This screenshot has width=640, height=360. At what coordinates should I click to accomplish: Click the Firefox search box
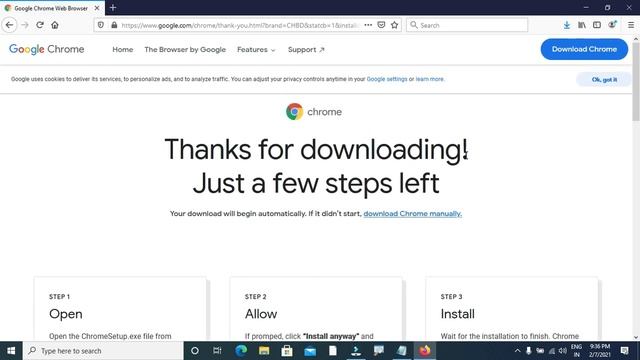467,25
